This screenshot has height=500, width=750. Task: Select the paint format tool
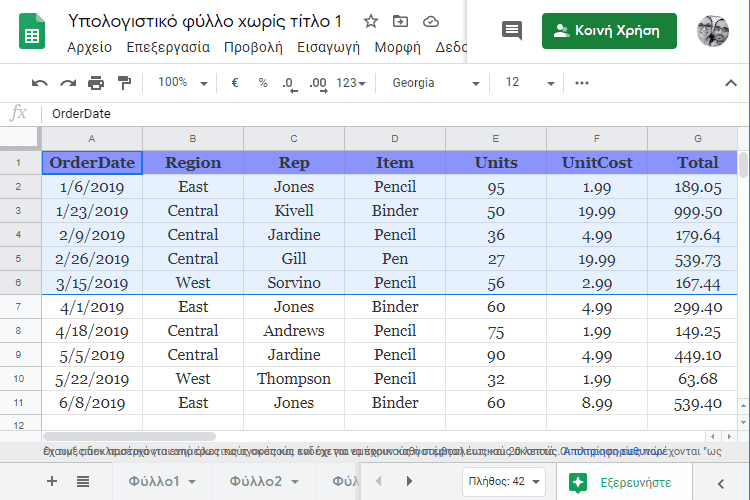point(124,83)
